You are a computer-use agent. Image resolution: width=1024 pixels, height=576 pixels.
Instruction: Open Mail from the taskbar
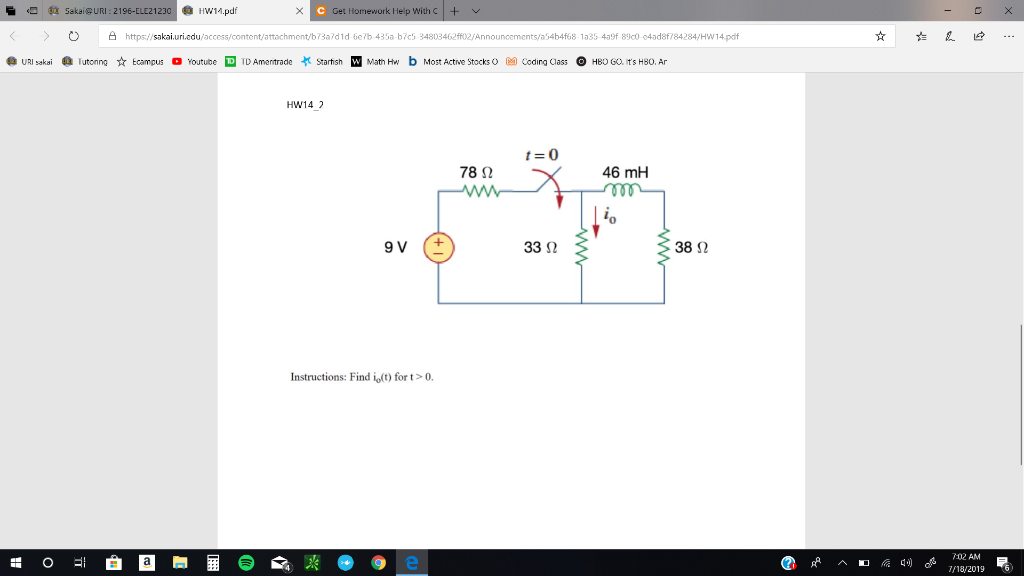coord(278,561)
